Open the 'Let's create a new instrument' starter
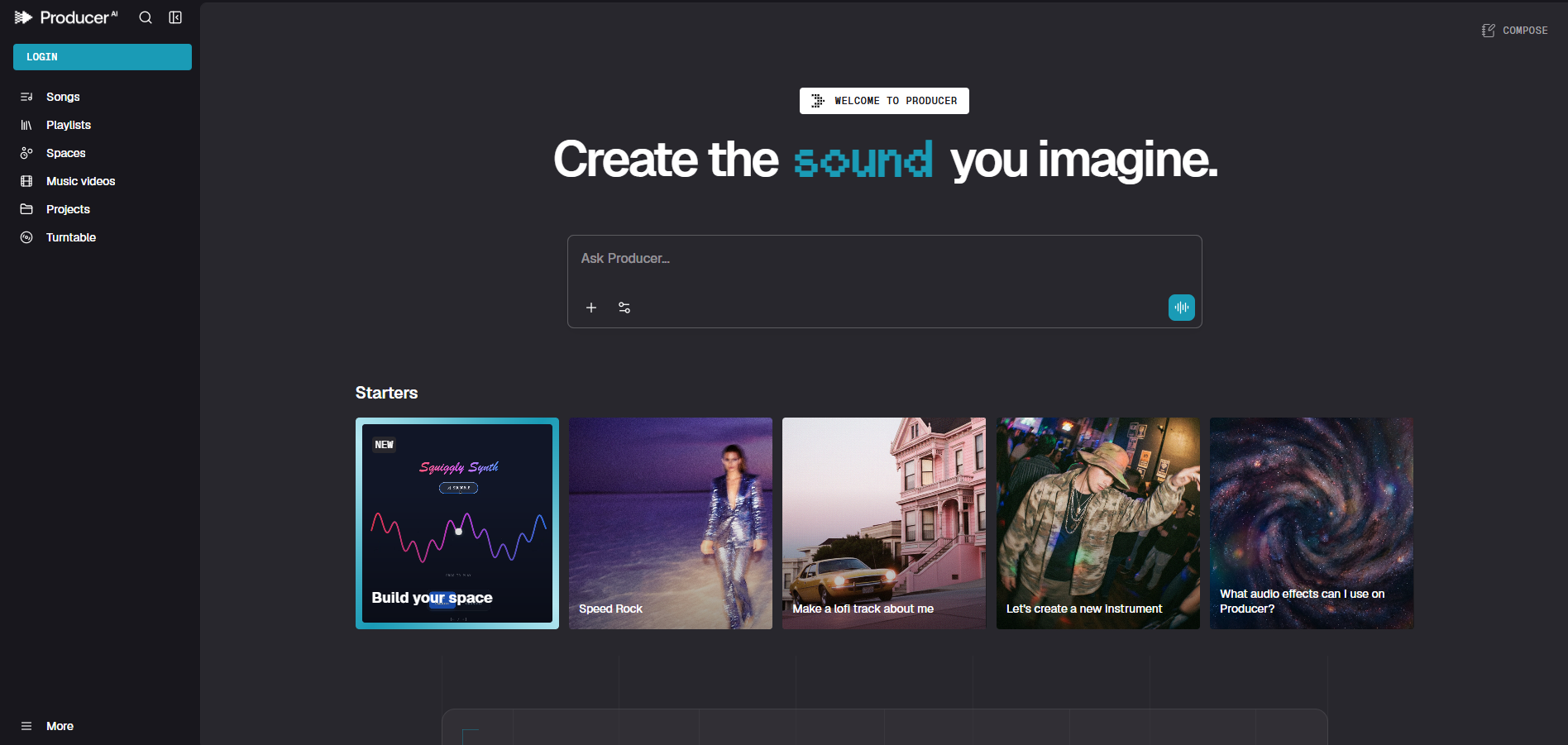The image size is (1568, 745). tap(1097, 523)
